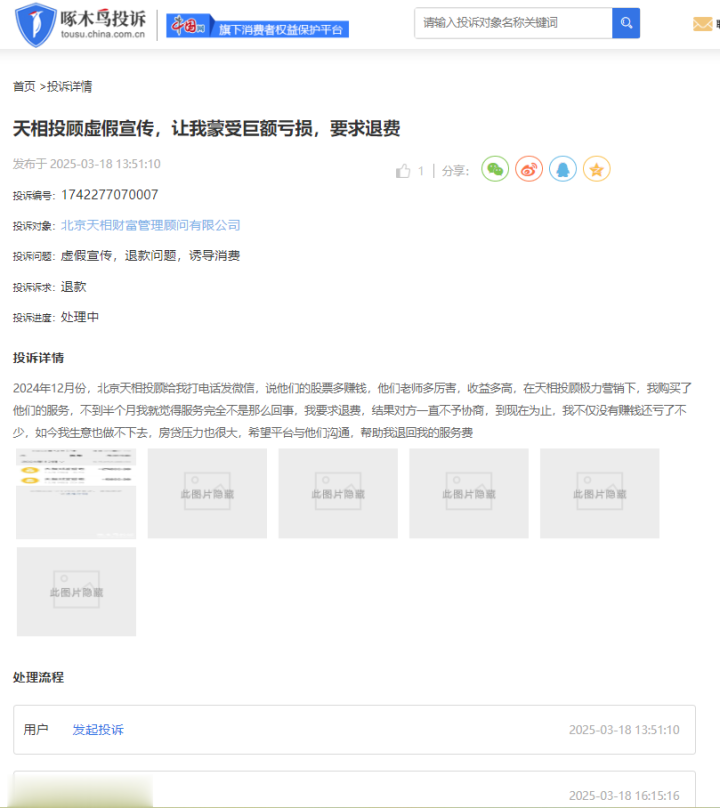Click the 用户 label in process row
The image size is (720, 808).
click(x=36, y=730)
